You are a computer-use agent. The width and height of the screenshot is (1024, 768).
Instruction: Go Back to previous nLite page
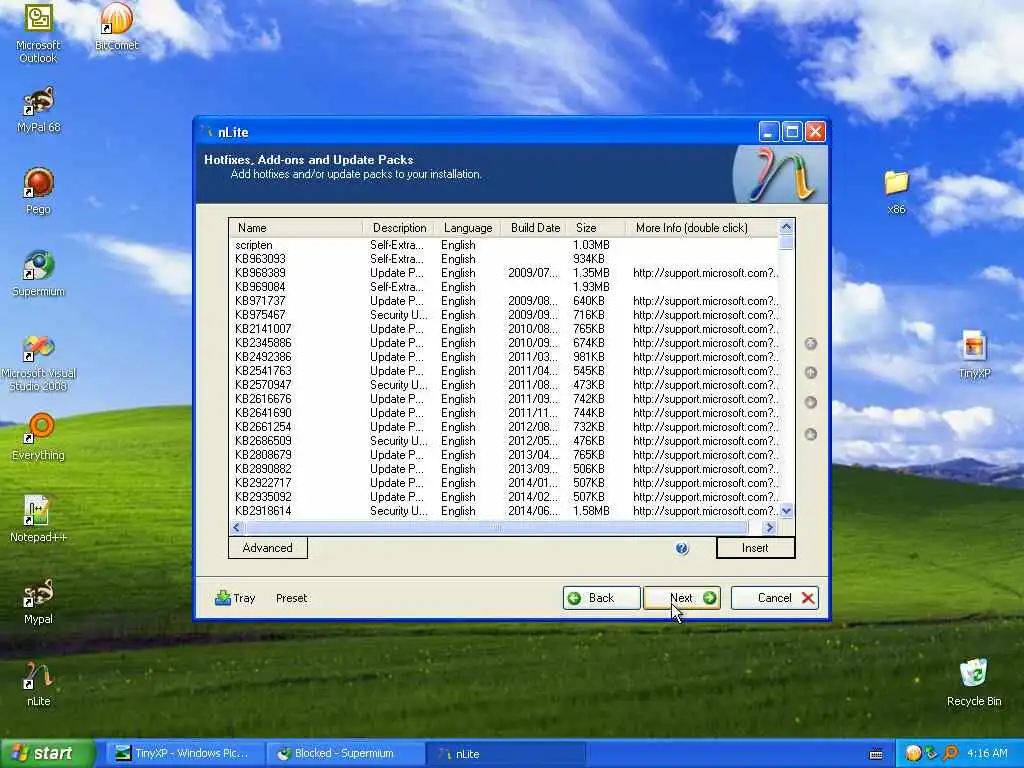click(601, 598)
